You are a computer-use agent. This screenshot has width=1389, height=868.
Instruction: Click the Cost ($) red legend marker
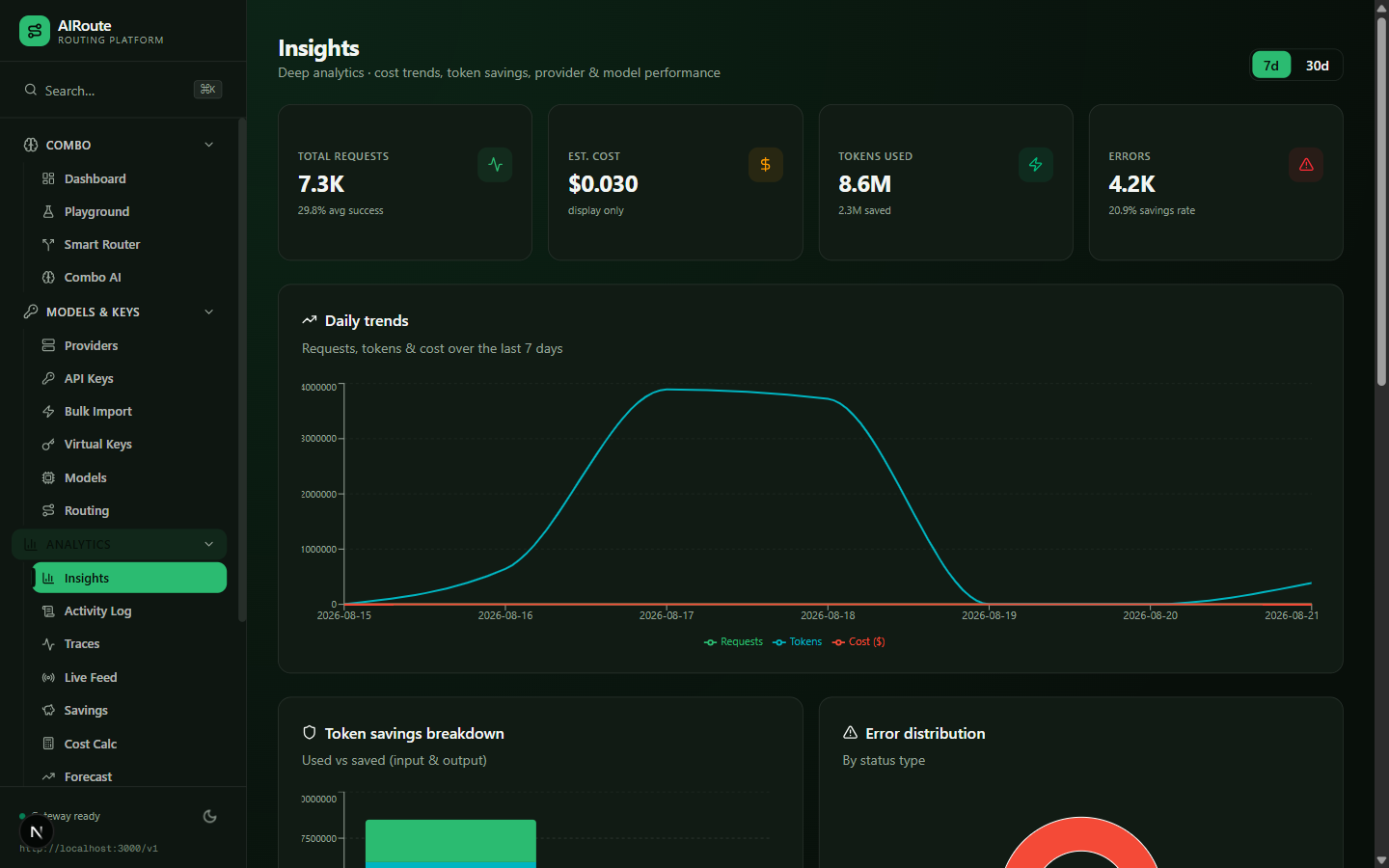coord(838,641)
